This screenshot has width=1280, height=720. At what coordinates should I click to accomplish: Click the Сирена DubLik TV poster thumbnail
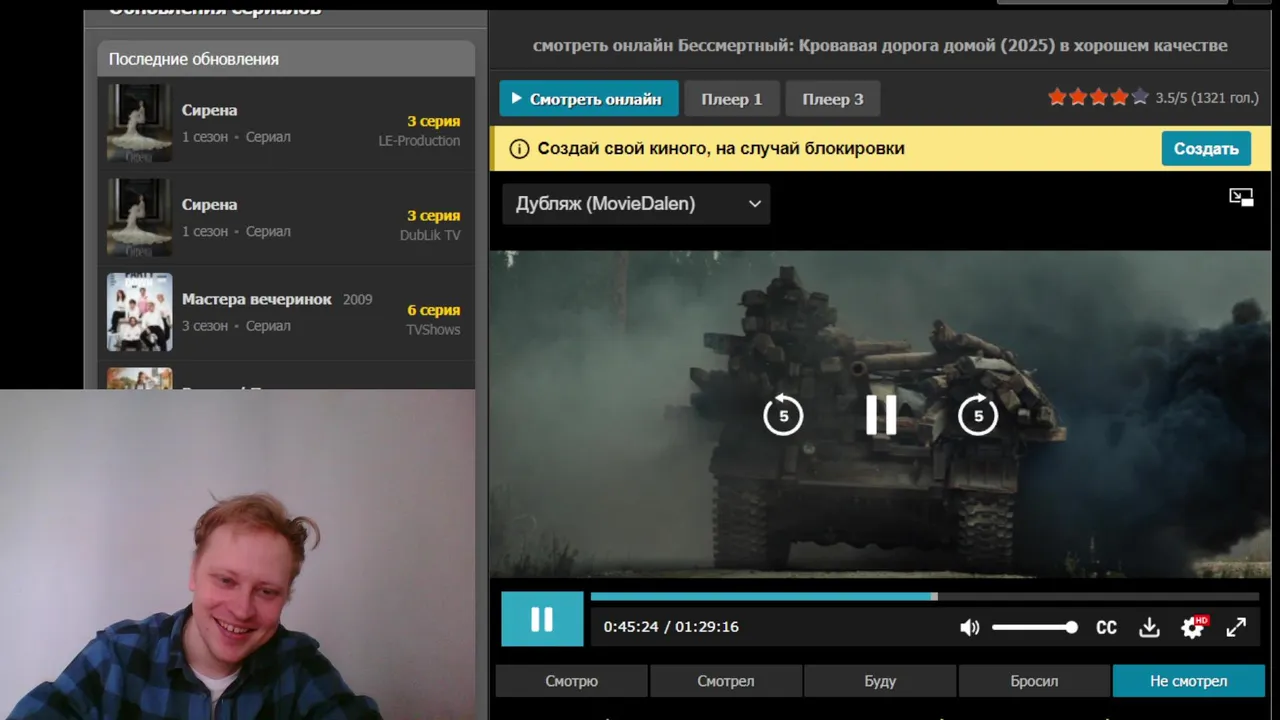coord(140,217)
